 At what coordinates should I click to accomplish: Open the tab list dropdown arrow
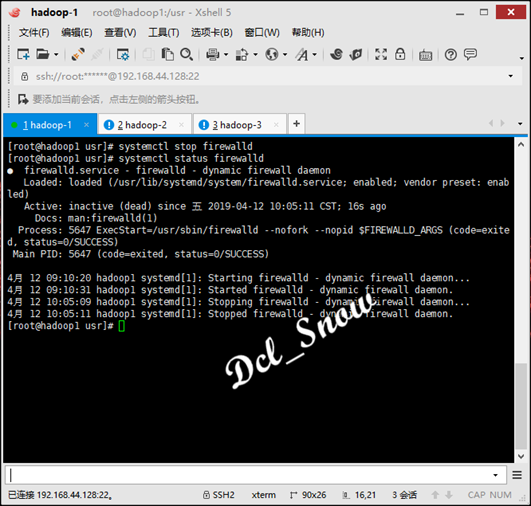coord(520,124)
